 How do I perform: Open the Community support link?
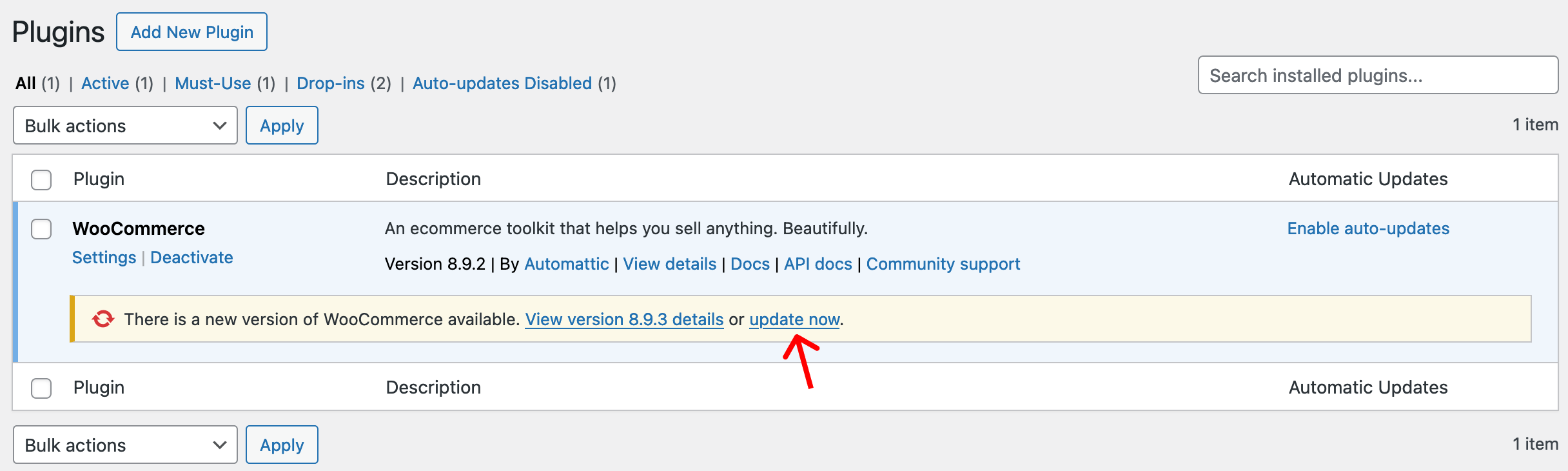pos(943,264)
